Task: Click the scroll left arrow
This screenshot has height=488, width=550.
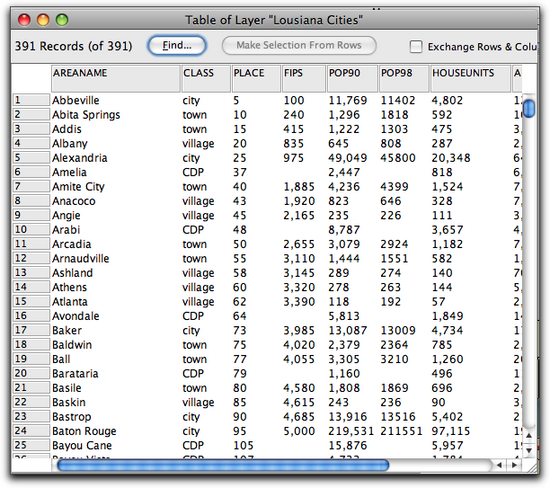Action: pos(499,465)
